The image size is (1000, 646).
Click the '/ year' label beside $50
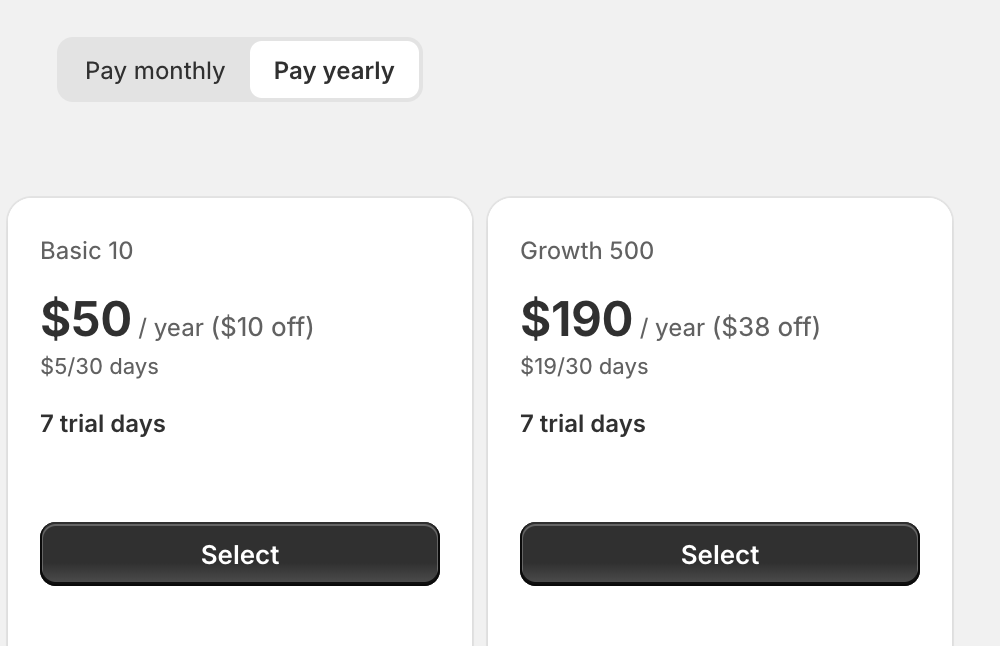pos(171,328)
